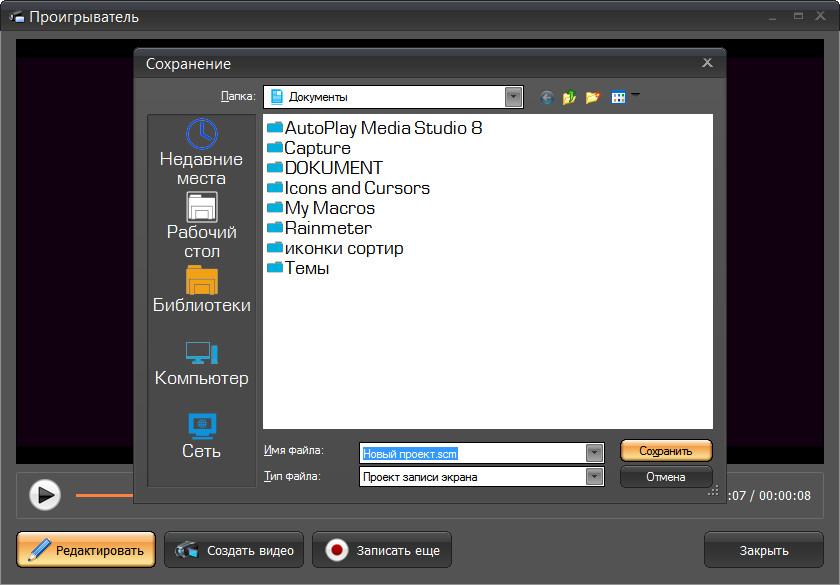Play the recorded video

(x=44, y=495)
